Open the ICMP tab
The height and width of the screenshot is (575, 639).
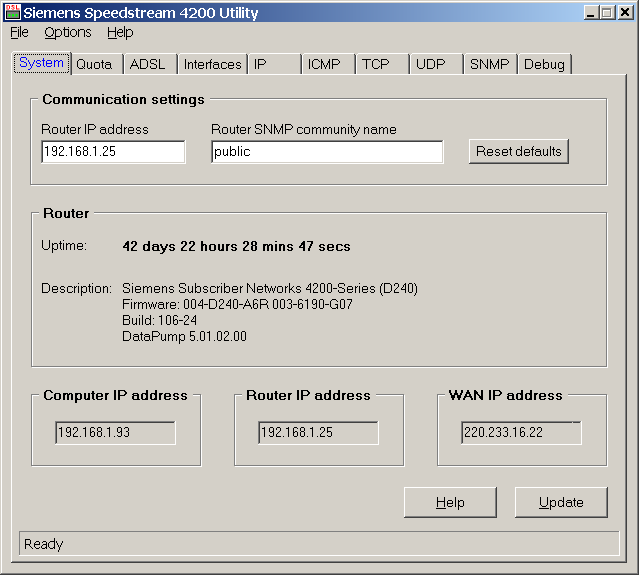tap(328, 64)
